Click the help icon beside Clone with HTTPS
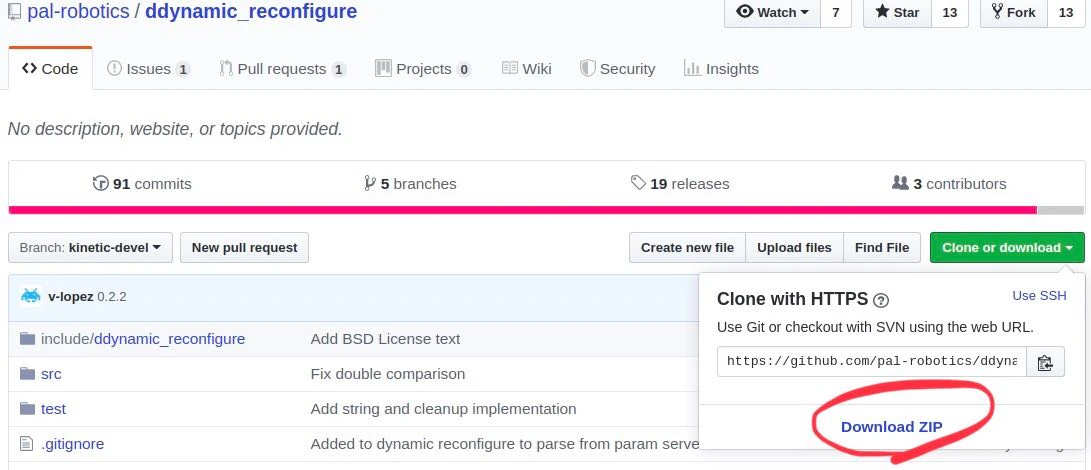 click(x=881, y=301)
